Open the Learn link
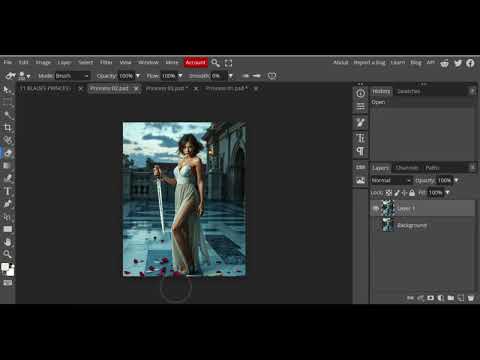 (398, 62)
